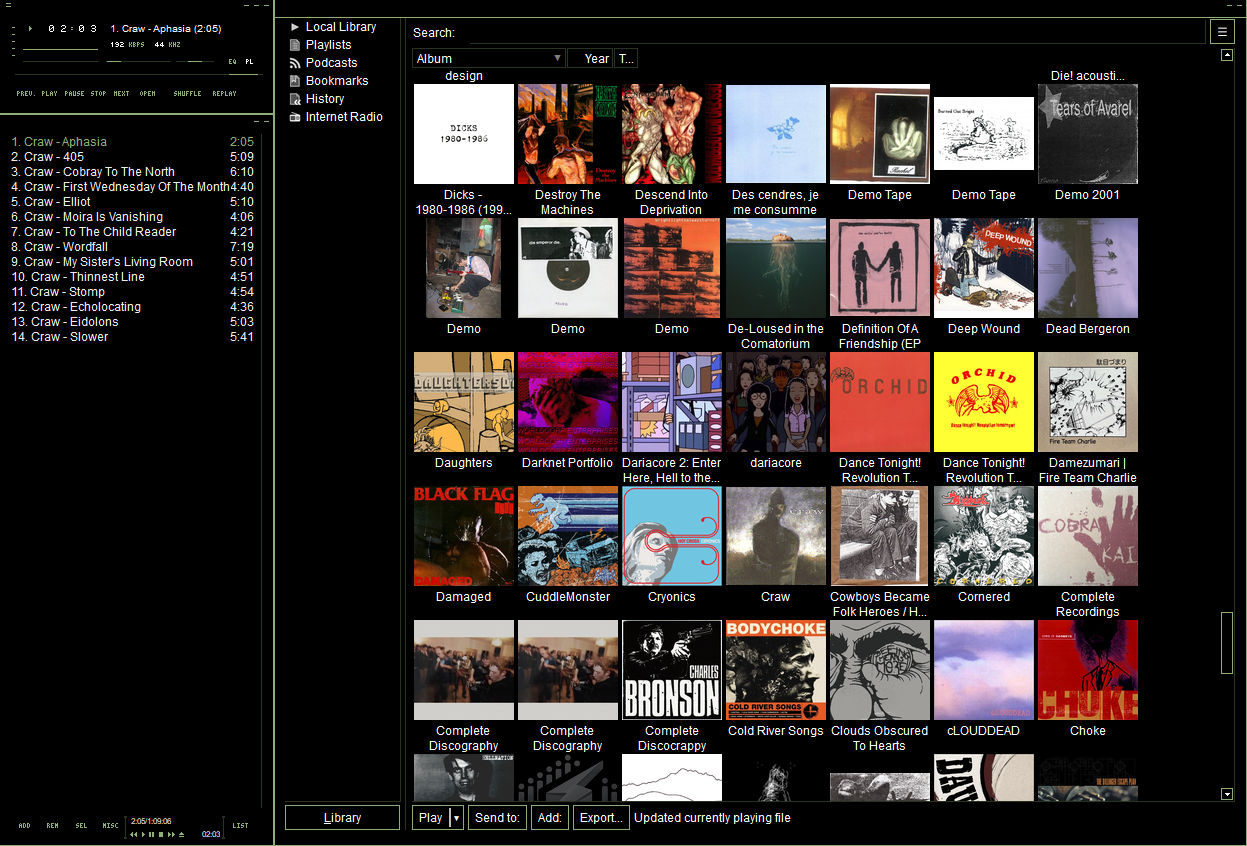Screen dimensions: 1247x846
Task: Focus the library Search field
Action: click(x=837, y=33)
